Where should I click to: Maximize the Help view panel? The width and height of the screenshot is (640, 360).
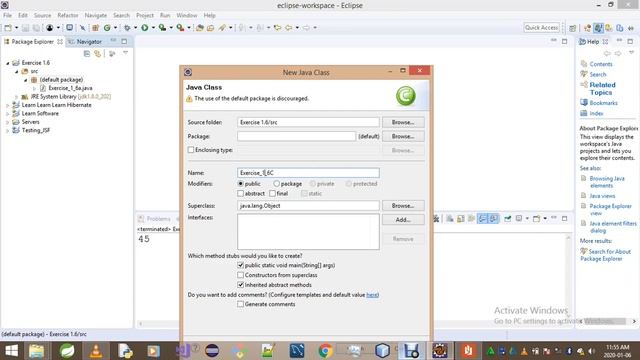click(x=630, y=41)
